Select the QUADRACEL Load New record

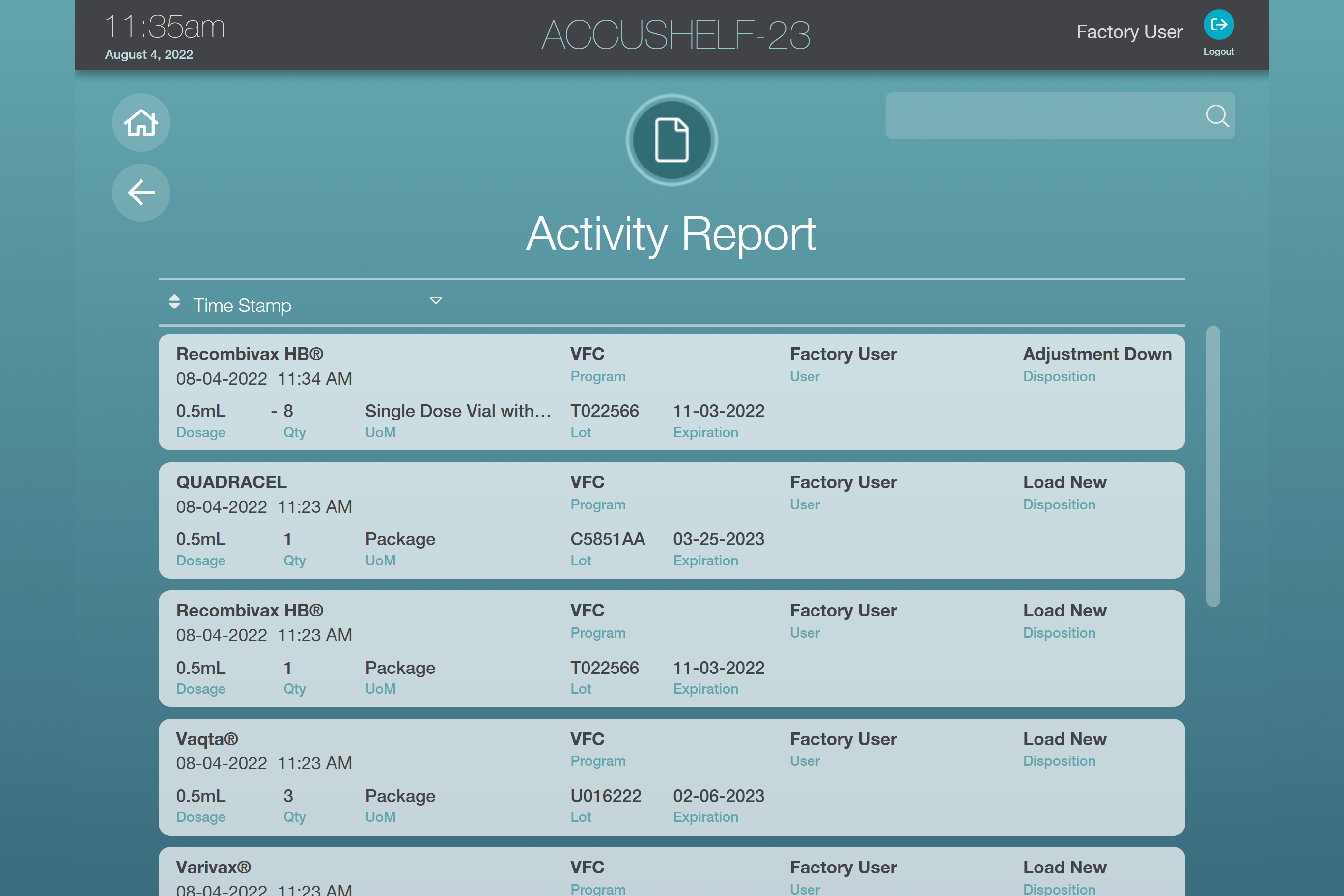tap(672, 520)
